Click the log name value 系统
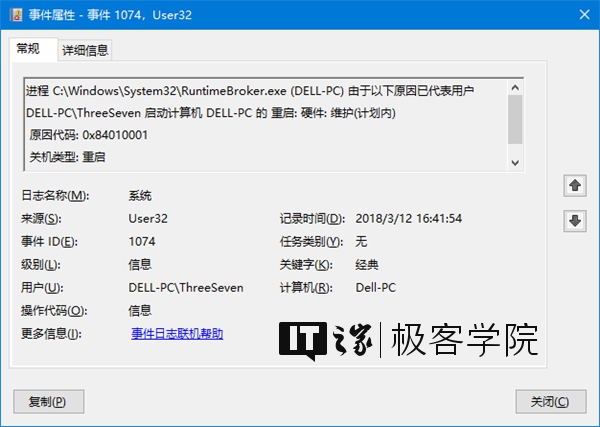 point(140,195)
